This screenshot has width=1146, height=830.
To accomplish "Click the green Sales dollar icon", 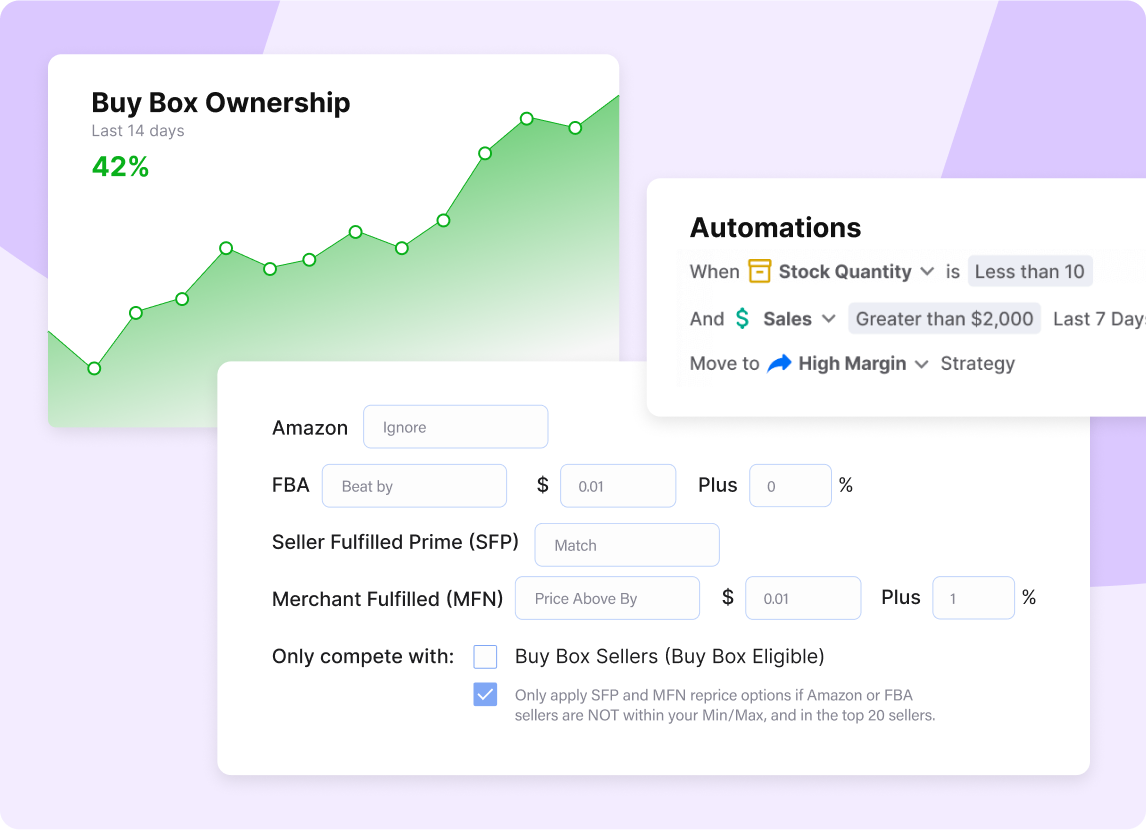I will (x=742, y=319).
